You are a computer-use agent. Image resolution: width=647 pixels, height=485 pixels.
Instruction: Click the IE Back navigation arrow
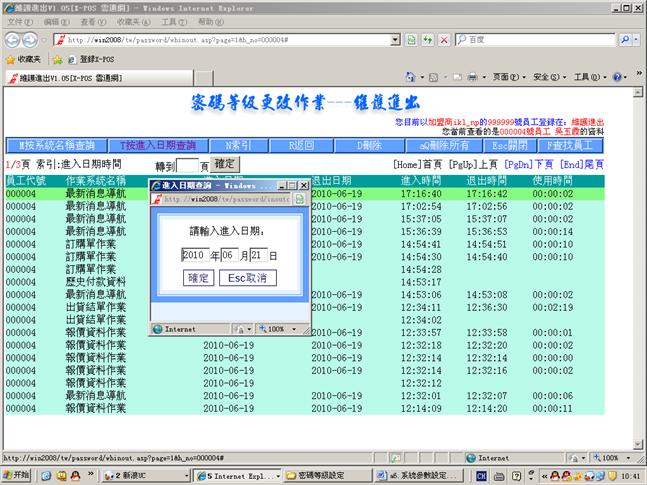pos(14,39)
